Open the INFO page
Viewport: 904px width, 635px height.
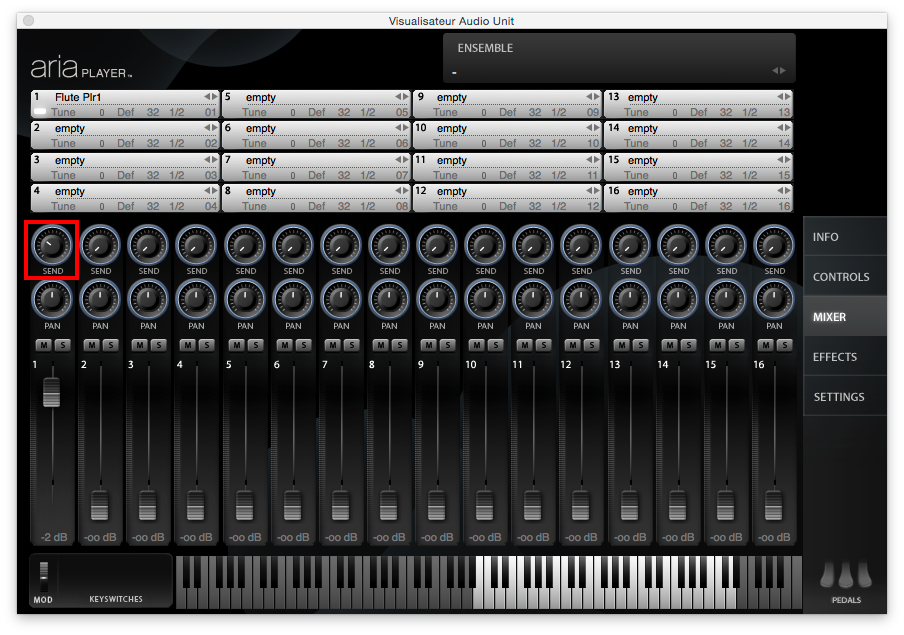click(826, 237)
